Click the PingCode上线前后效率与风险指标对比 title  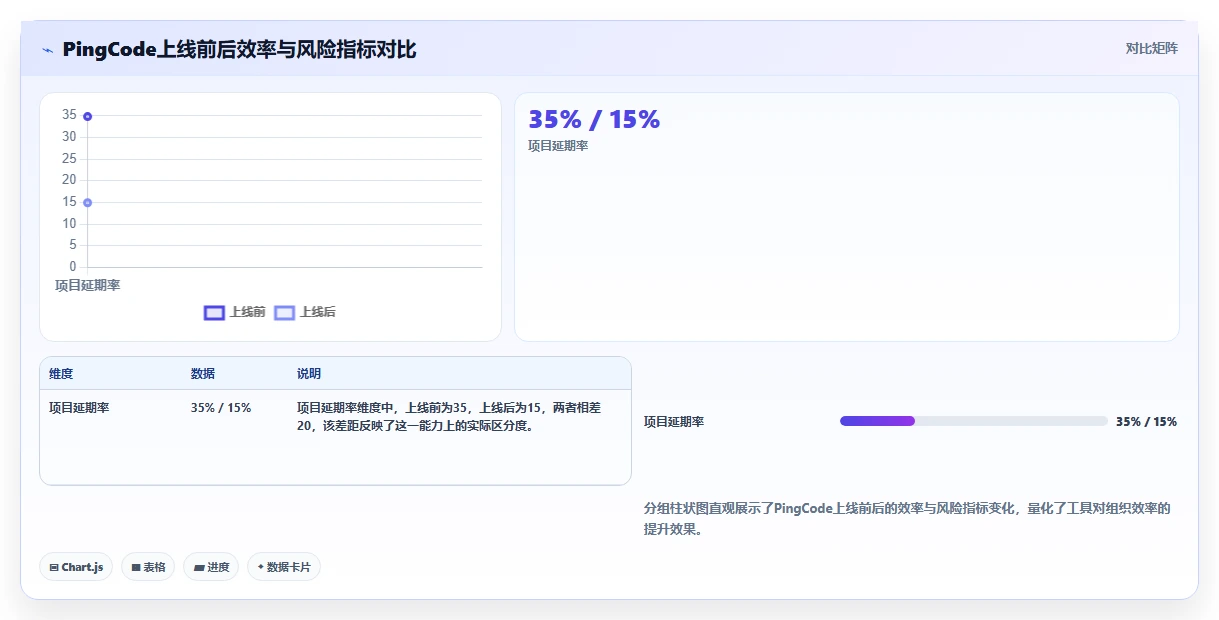tap(239, 50)
